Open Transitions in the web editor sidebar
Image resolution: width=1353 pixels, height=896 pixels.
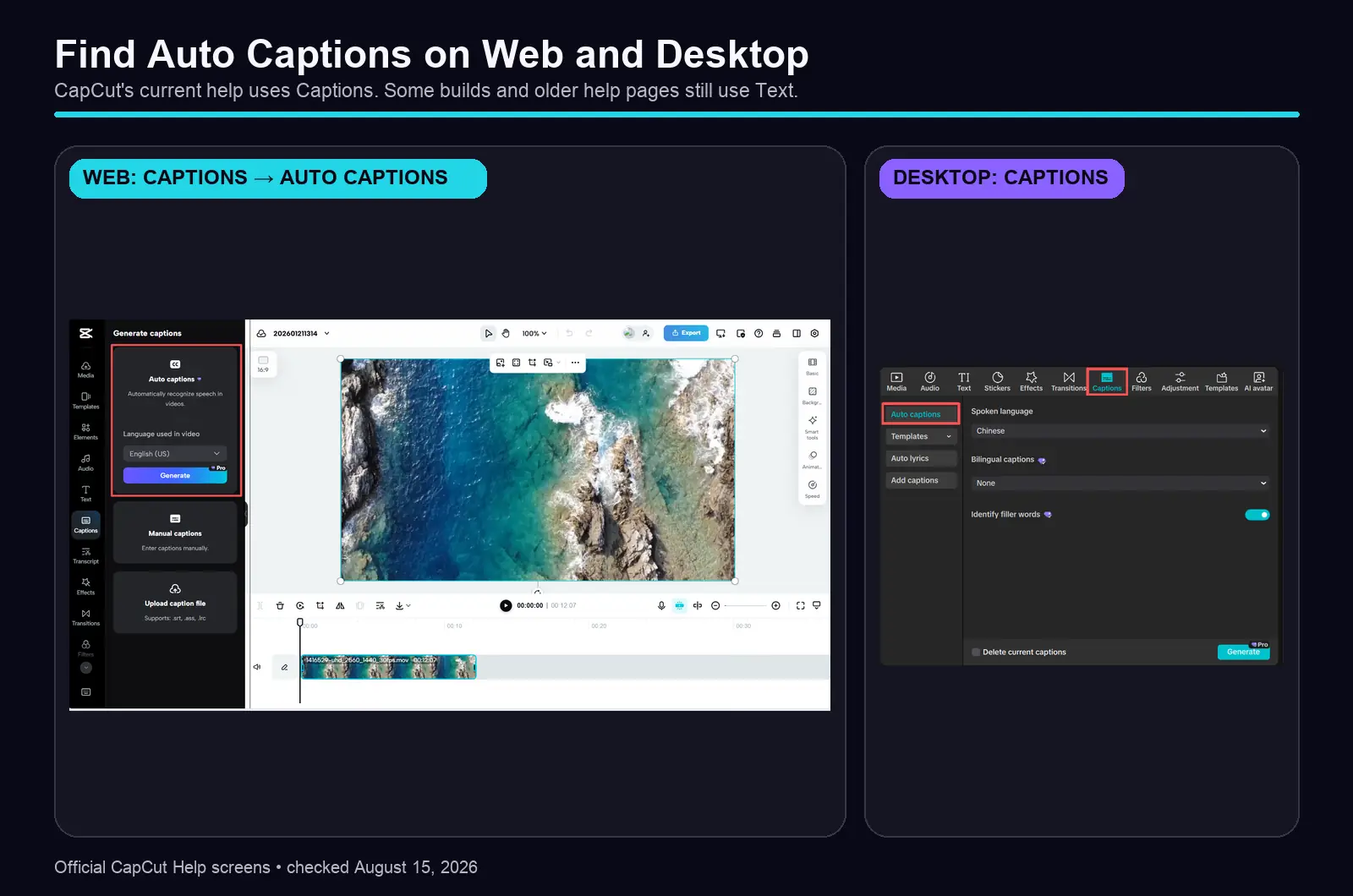click(x=85, y=617)
